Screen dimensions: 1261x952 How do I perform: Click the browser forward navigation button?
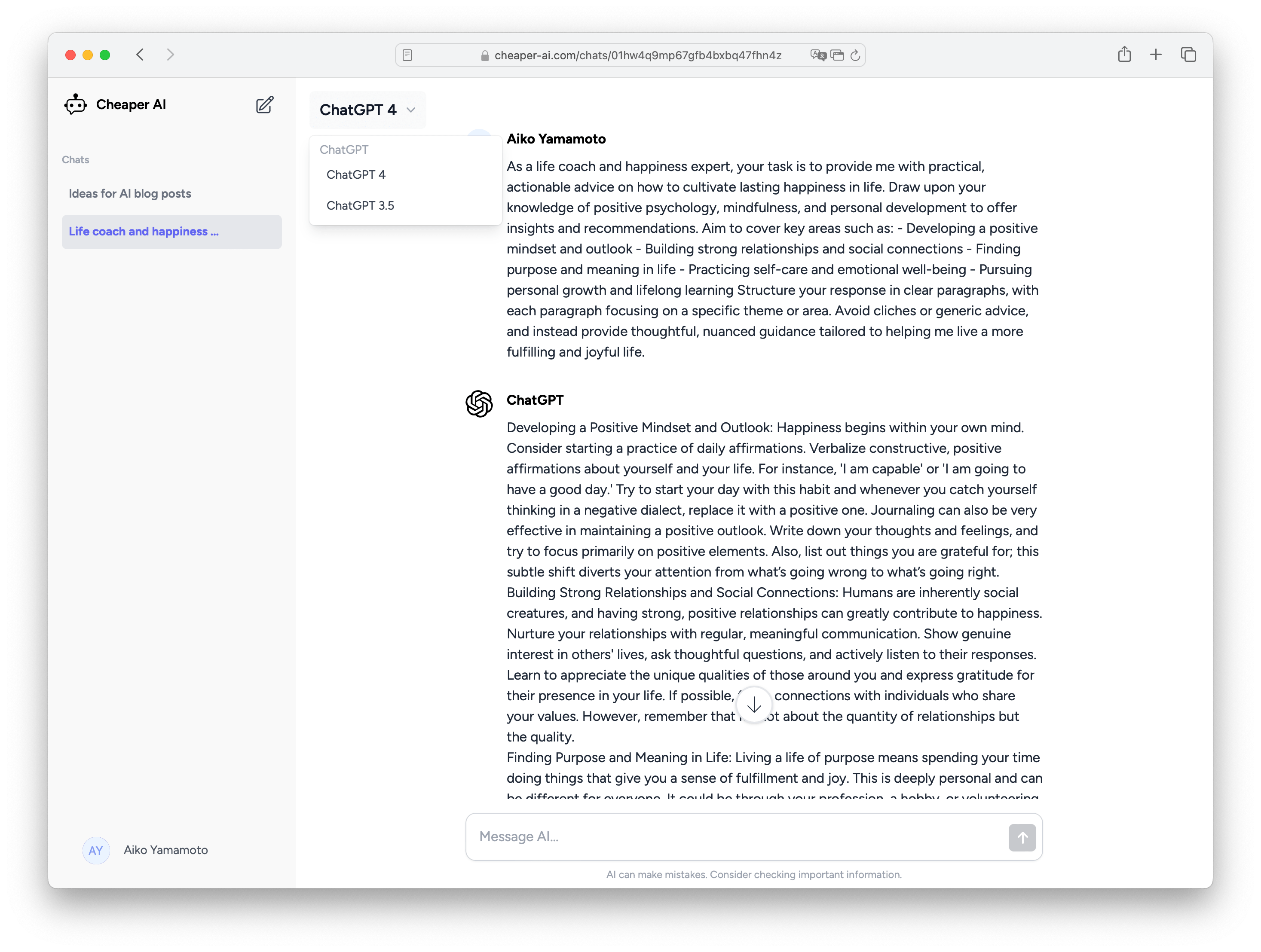point(170,55)
